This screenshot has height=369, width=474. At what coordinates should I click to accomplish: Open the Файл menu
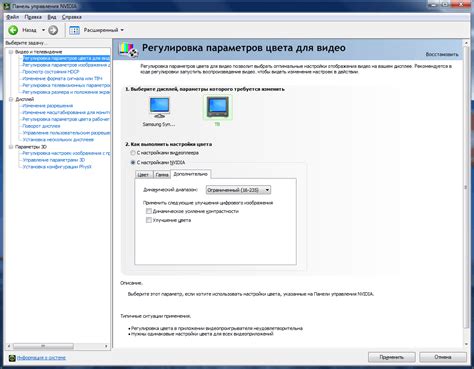pos(13,17)
